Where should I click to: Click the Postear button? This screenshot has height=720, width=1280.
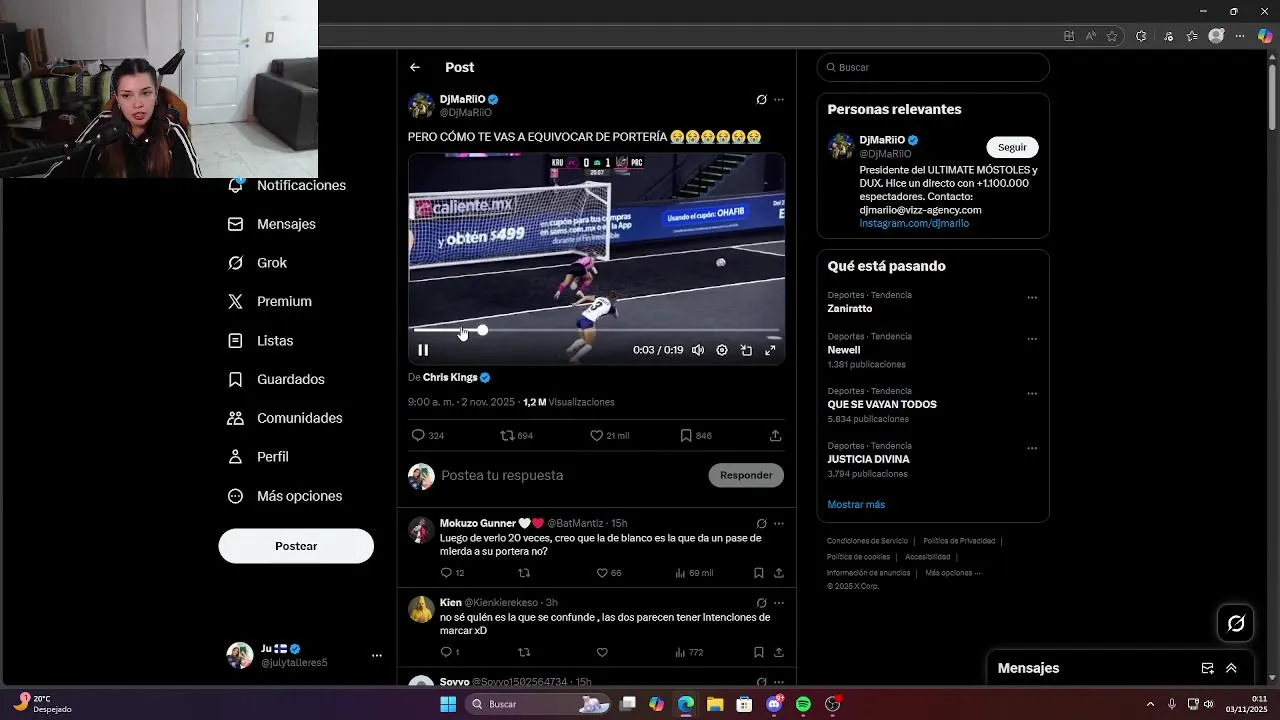[x=296, y=546]
